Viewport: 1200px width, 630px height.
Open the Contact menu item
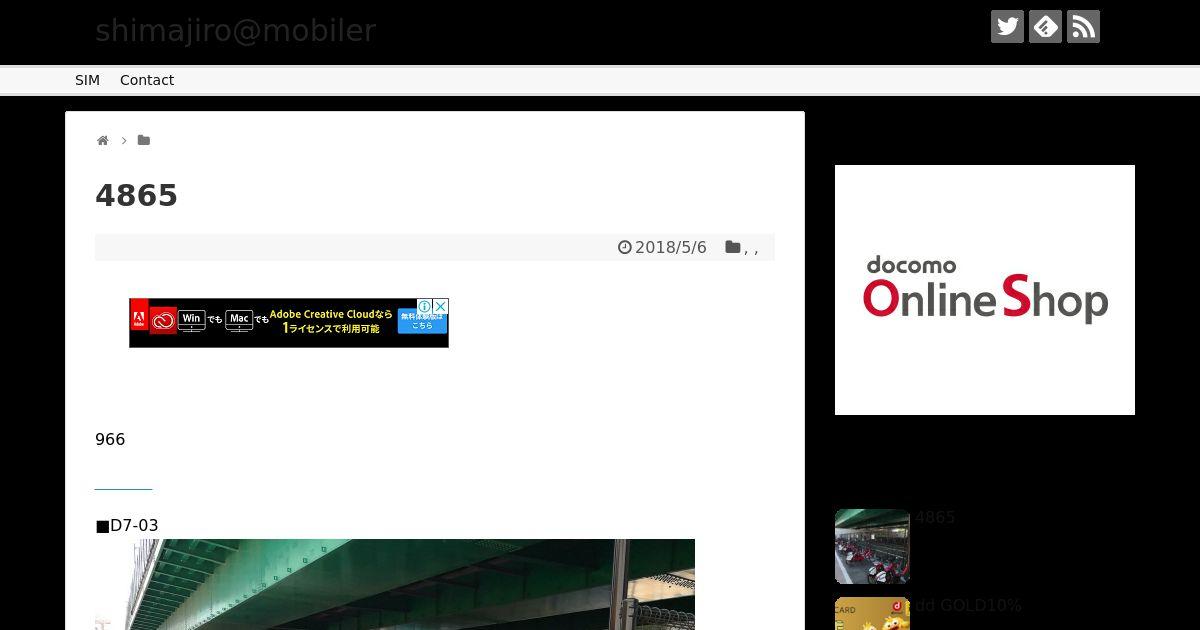(x=147, y=80)
